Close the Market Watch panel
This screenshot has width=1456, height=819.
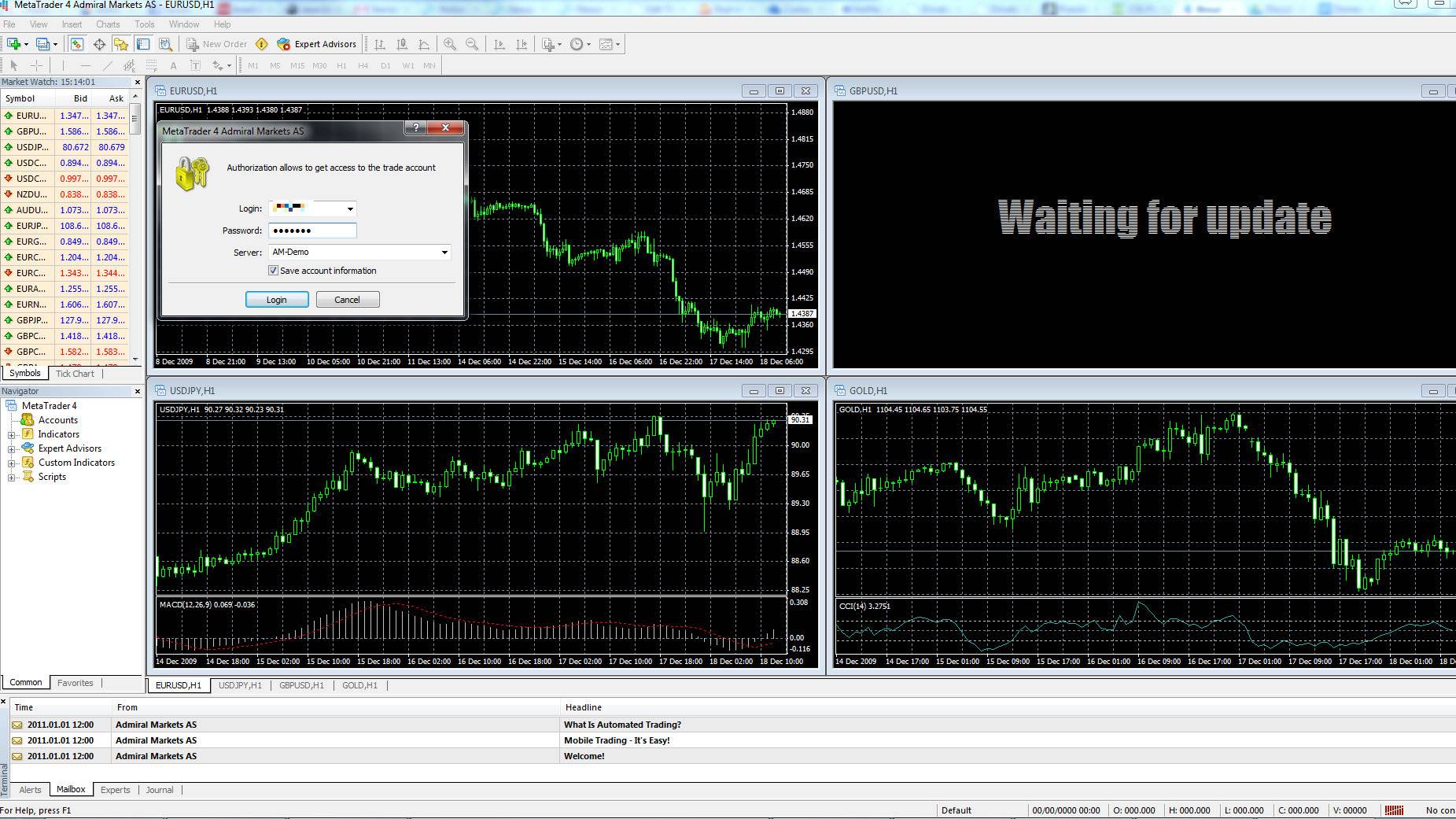(137, 82)
